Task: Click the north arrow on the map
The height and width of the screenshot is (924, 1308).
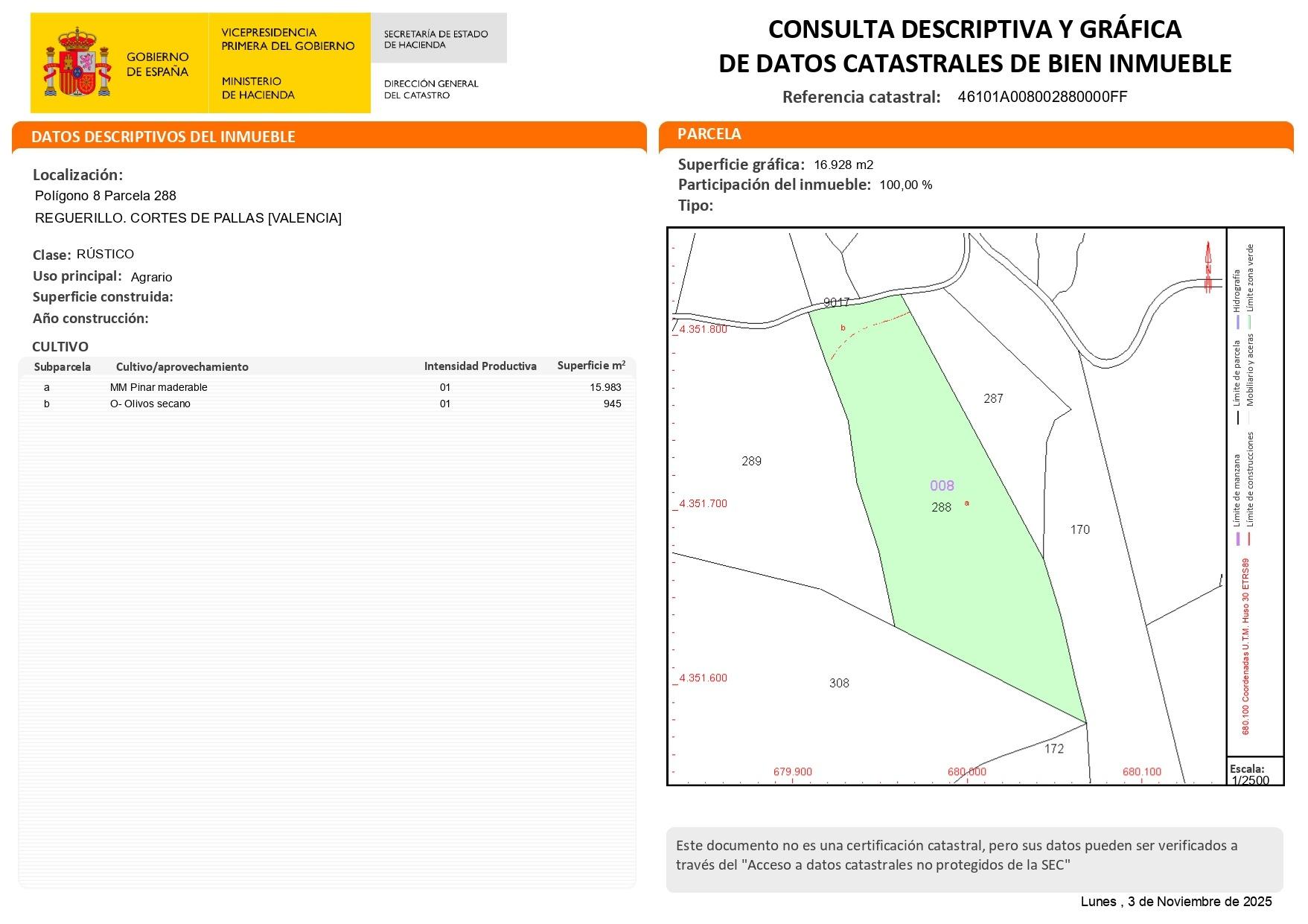Action: tap(1208, 267)
